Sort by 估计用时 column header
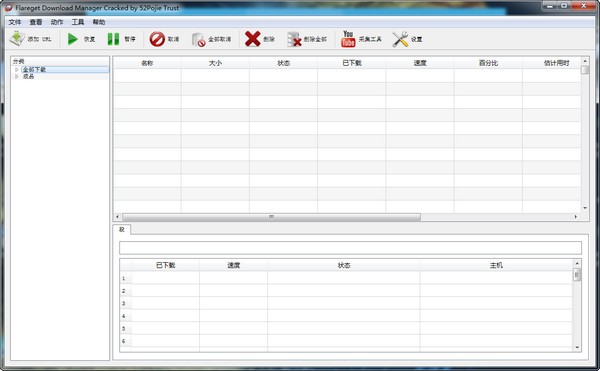The image size is (600, 371). pos(552,63)
